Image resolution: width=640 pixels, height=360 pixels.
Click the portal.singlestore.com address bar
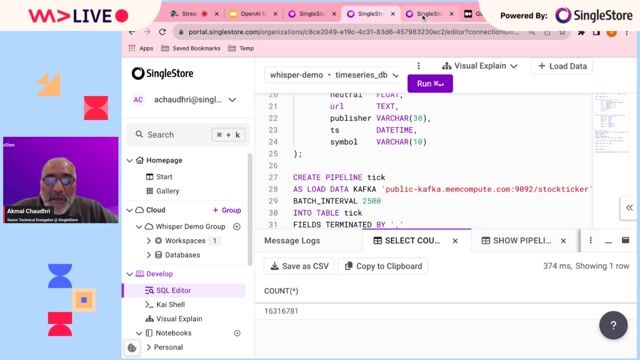click(353, 32)
